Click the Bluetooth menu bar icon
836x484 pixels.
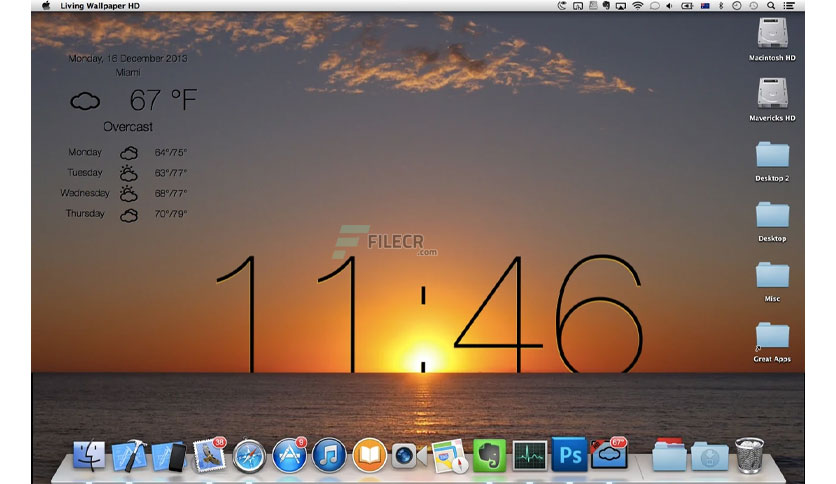pos(721,6)
